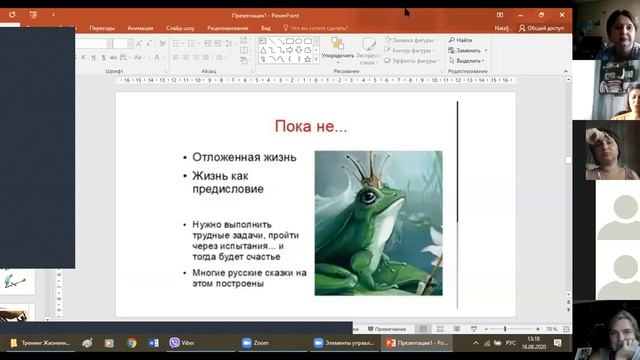The height and width of the screenshot is (360, 640).
Task: Open Упорядочить arrange dropdown
Action: tap(338, 51)
